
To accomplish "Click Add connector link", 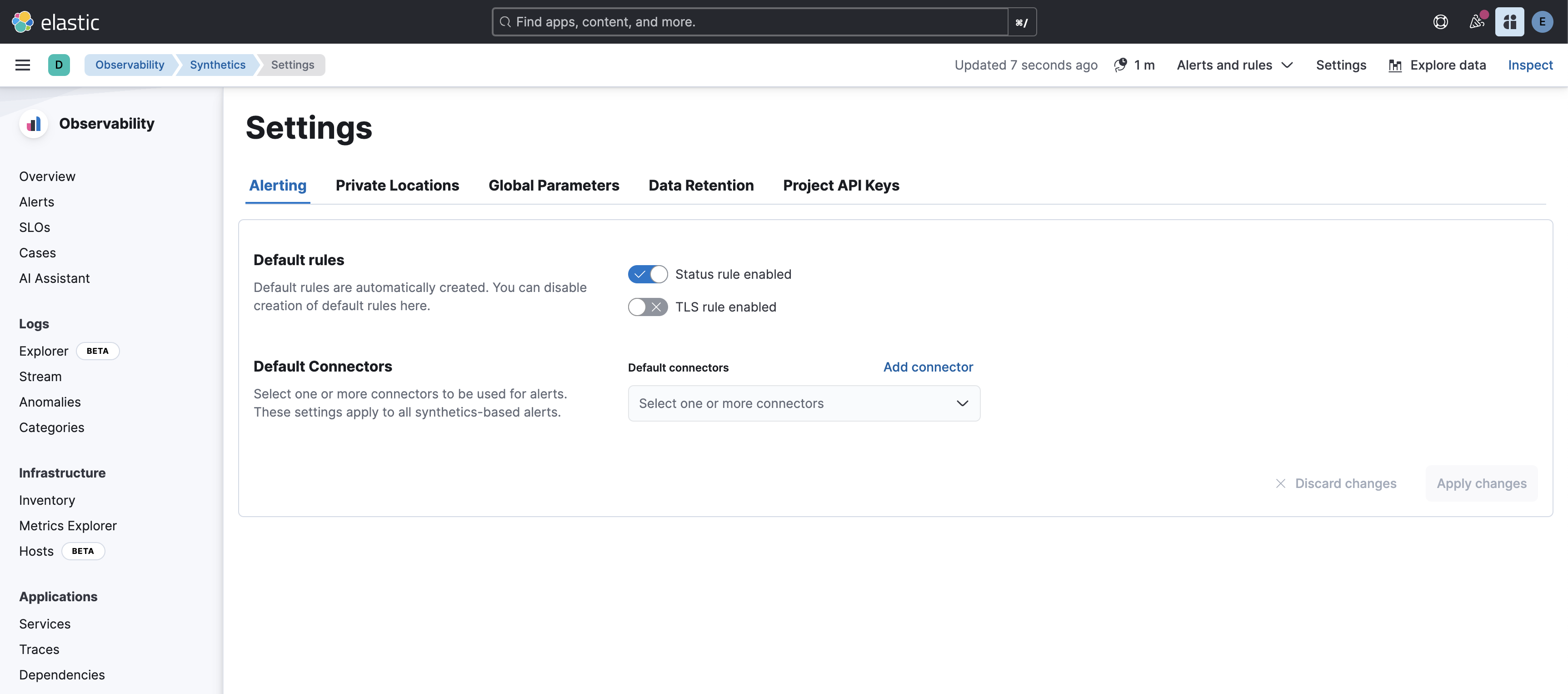I will pos(928,367).
